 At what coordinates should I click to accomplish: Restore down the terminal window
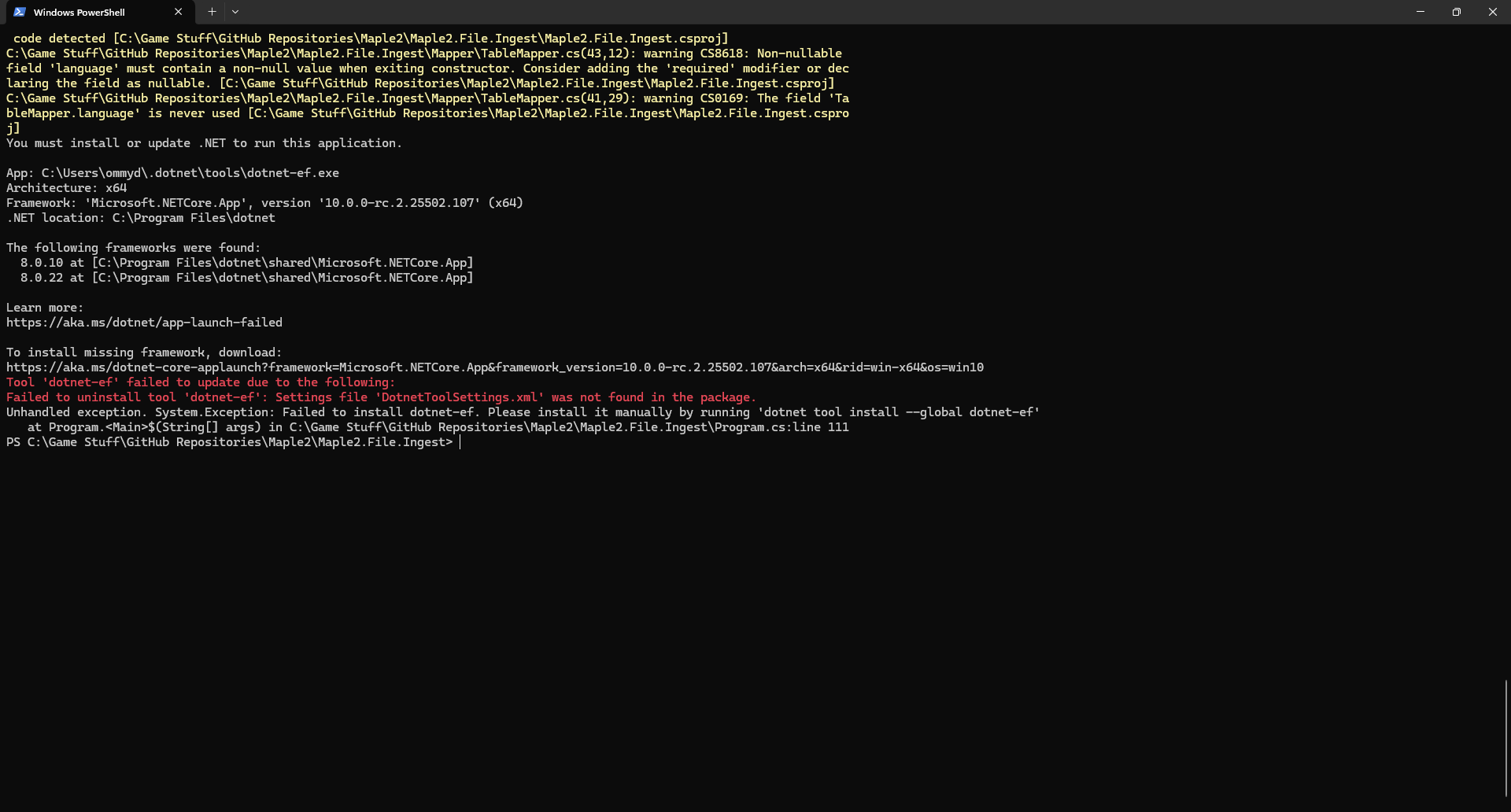(1457, 12)
